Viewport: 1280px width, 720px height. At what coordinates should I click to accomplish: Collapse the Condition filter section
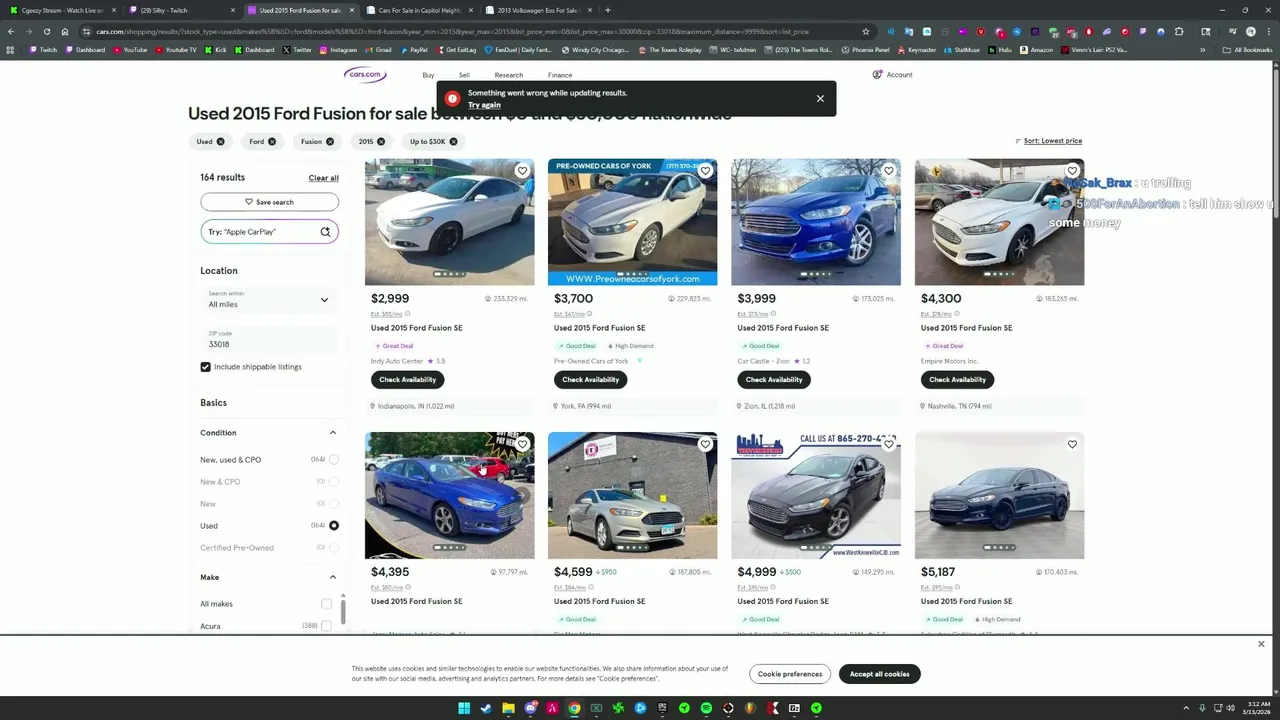[333, 433]
